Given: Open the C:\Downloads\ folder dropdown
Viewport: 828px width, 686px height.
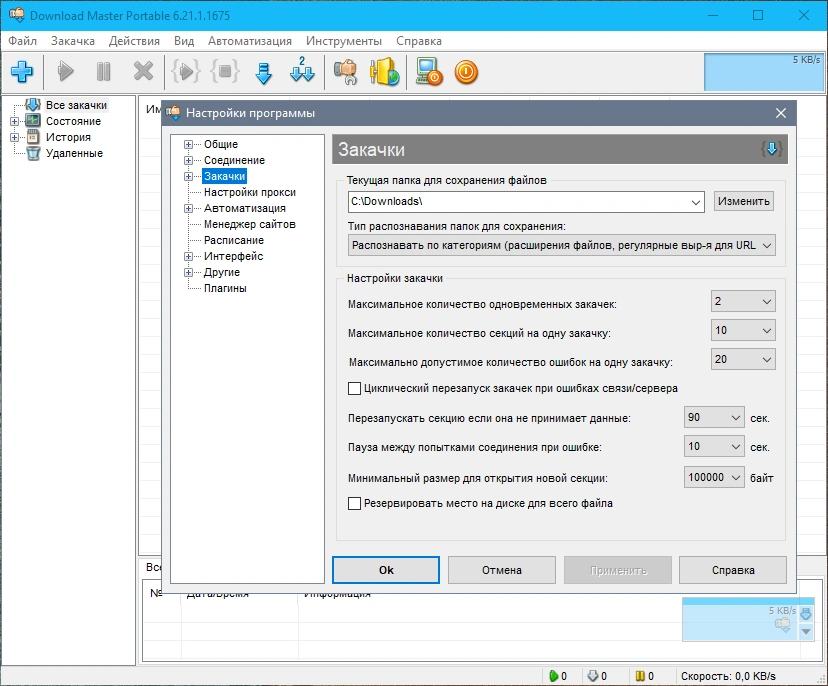Looking at the screenshot, I should click(x=695, y=202).
